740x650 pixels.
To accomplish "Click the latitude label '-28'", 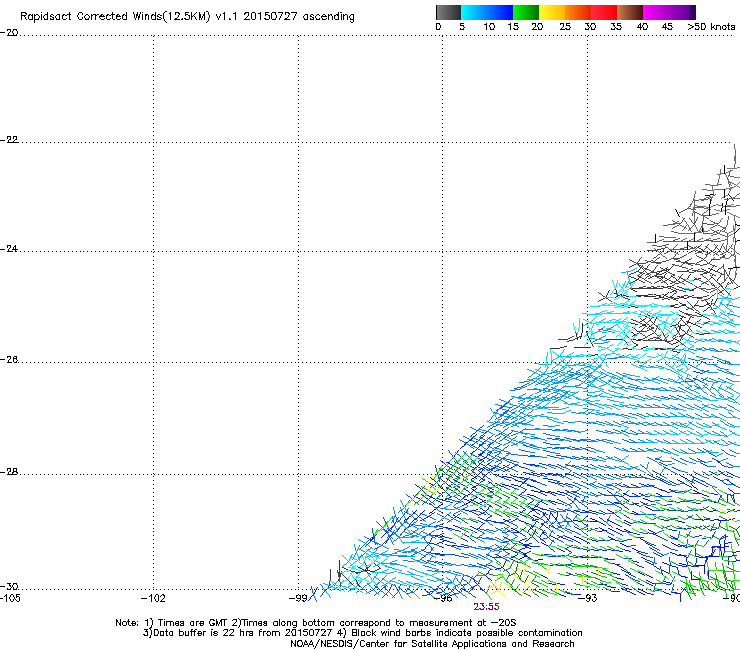I will coord(9,472).
